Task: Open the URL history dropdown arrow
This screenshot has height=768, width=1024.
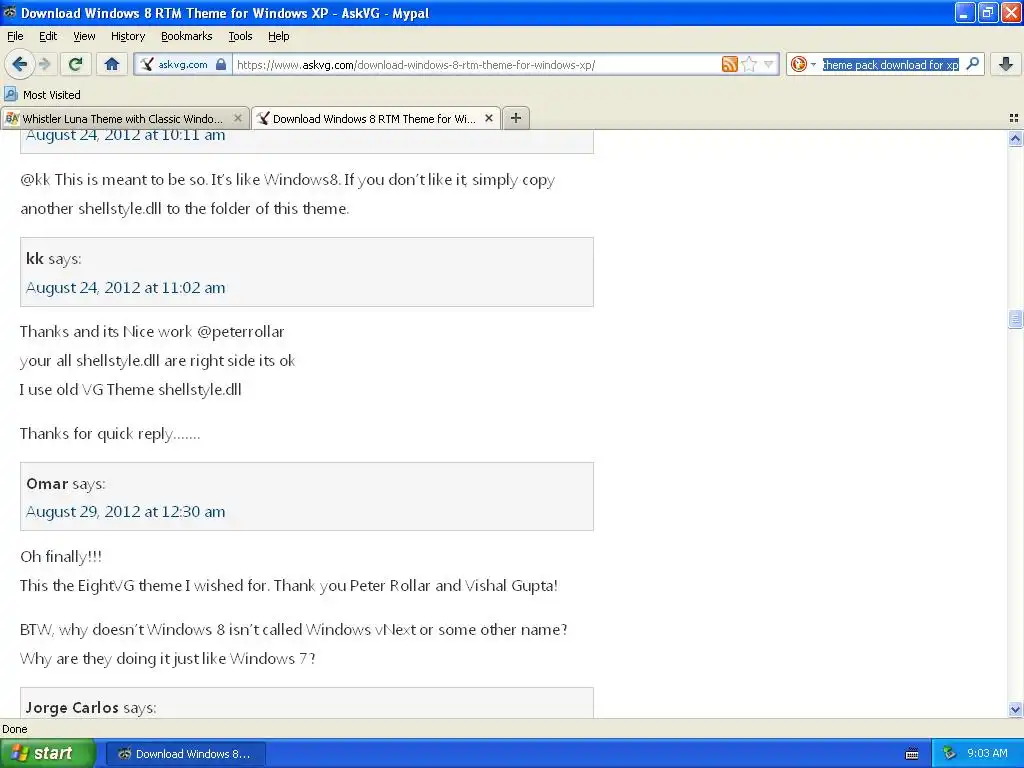Action: point(769,64)
